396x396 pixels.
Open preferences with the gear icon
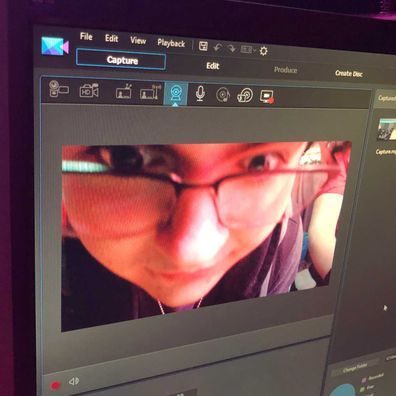263,51
